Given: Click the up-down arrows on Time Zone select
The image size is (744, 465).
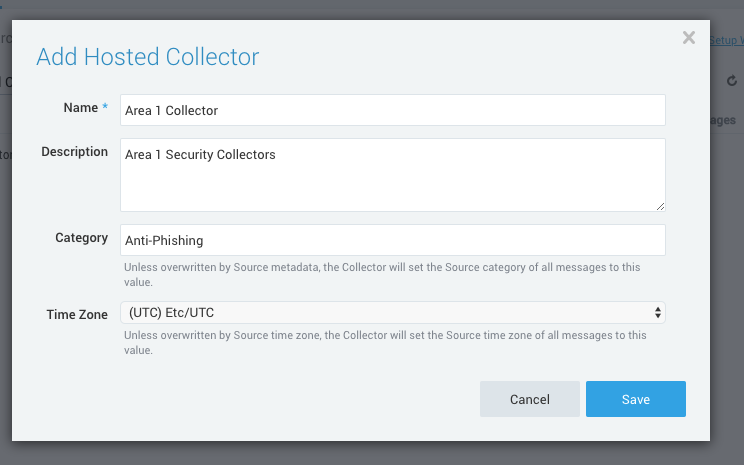Looking at the screenshot, I should point(657,313).
